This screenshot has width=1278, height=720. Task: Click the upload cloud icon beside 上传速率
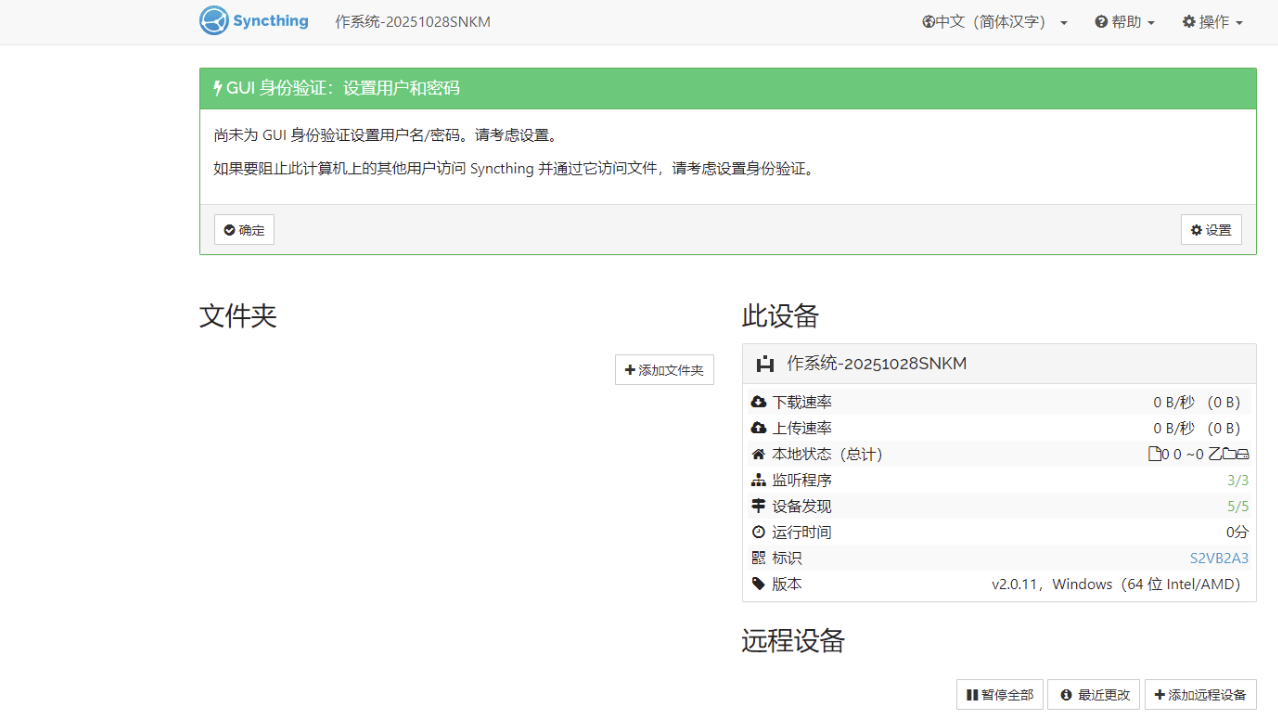(x=759, y=427)
